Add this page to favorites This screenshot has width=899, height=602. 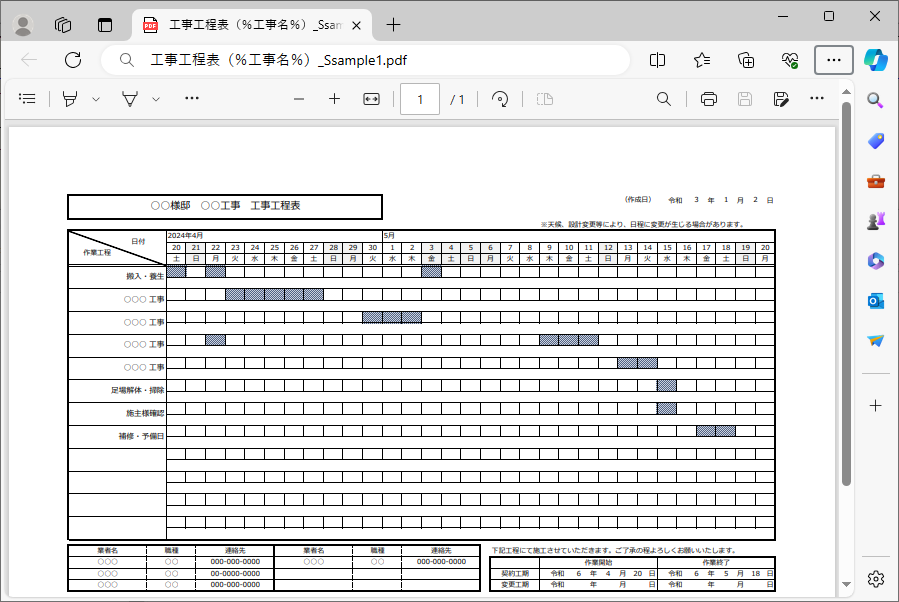(x=701, y=60)
